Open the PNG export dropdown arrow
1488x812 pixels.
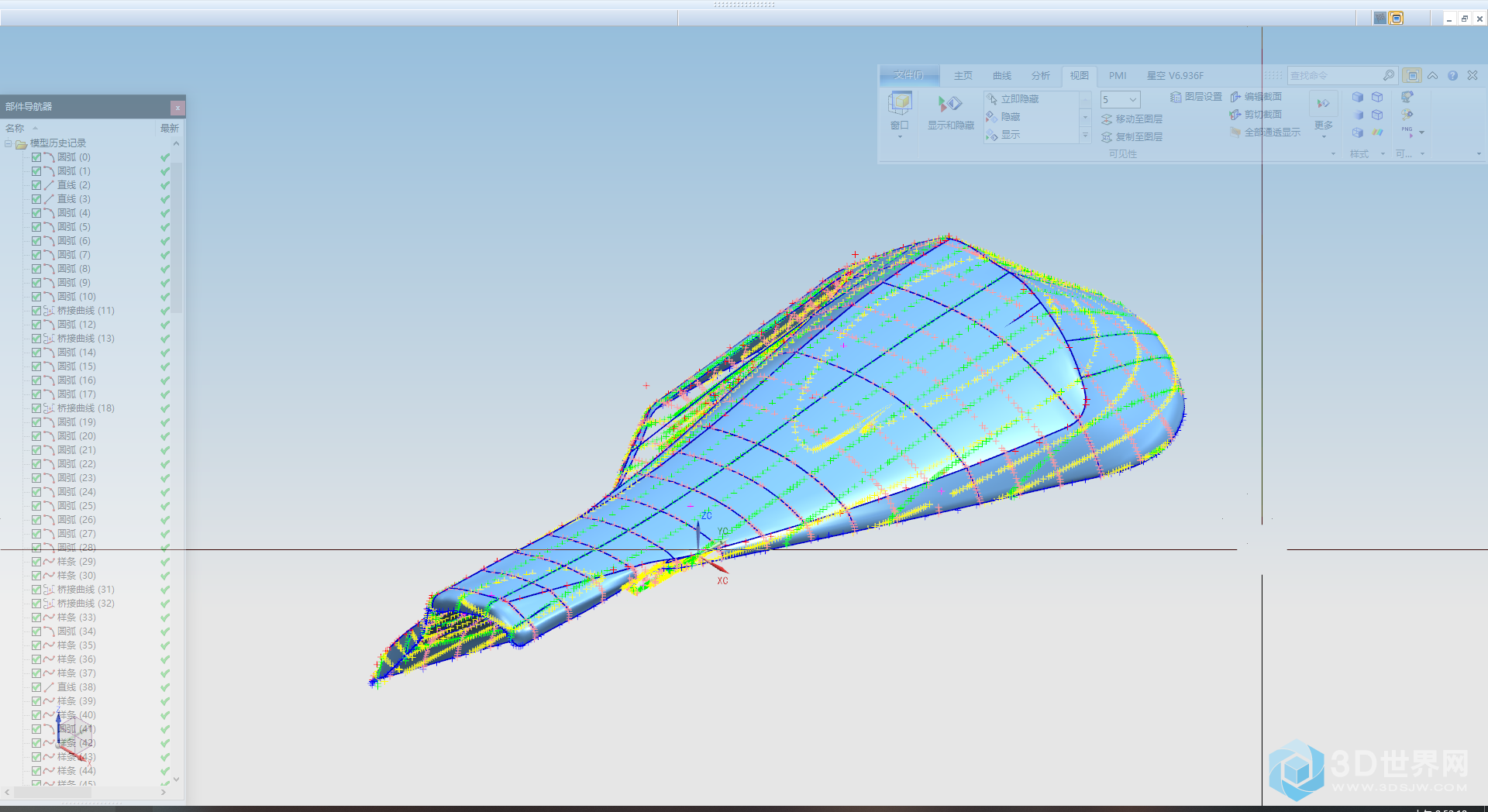1421,132
